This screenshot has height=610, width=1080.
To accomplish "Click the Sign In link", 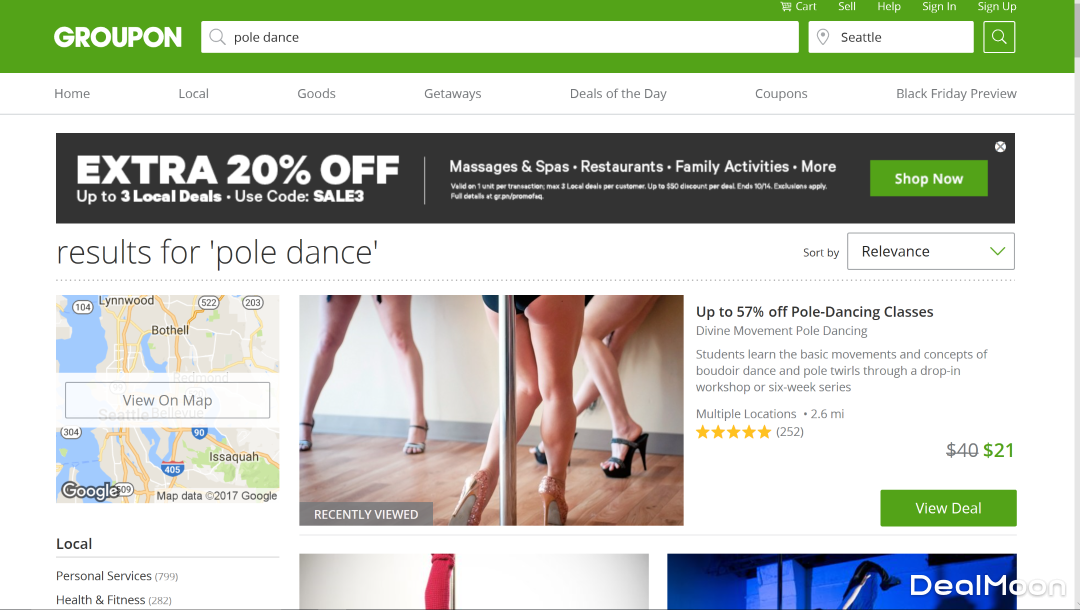I will pos(939,7).
